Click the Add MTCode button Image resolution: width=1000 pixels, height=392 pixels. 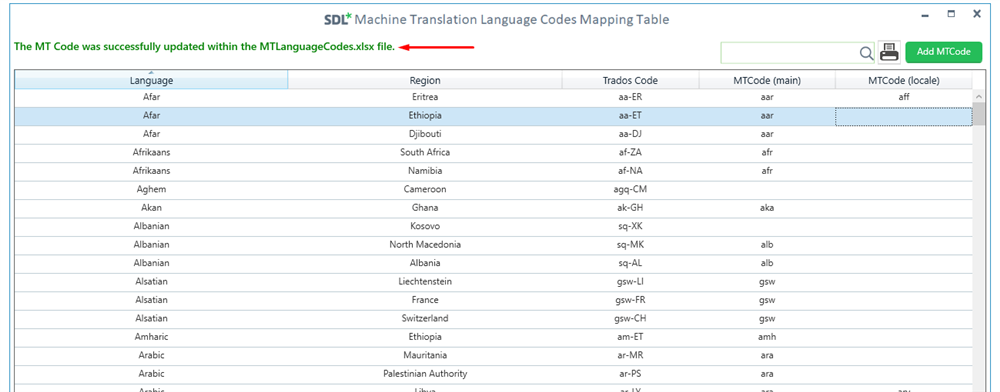point(943,52)
